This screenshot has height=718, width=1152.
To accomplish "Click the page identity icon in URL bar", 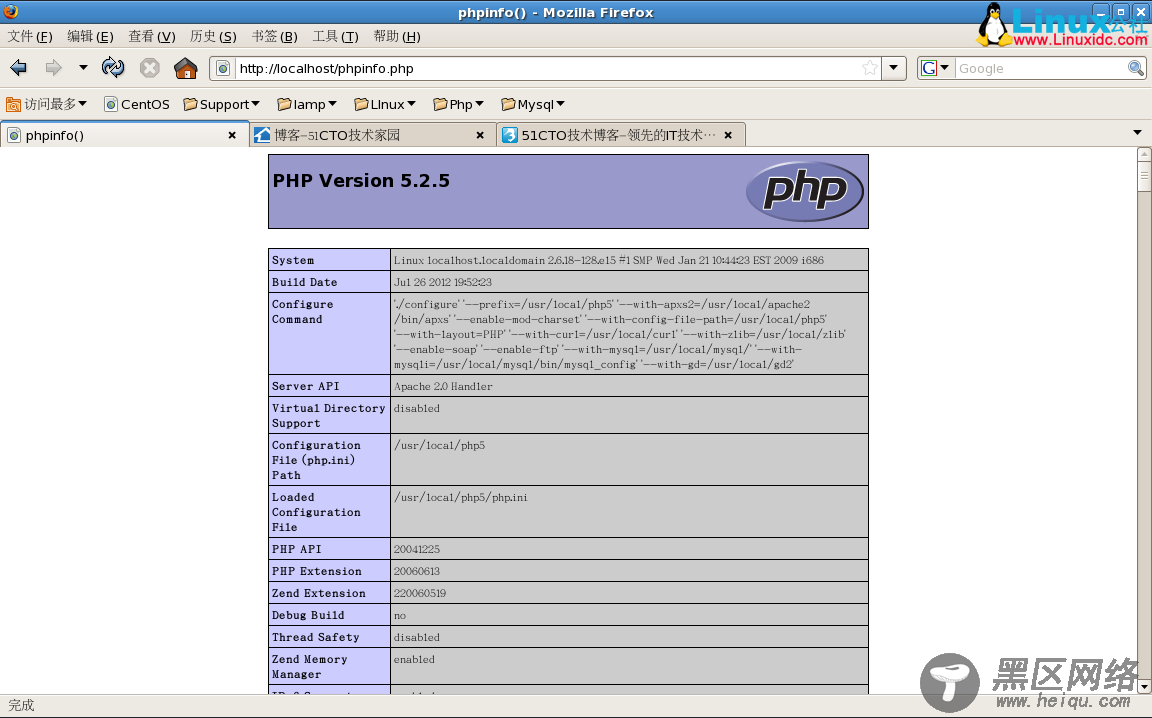I will coord(223,68).
